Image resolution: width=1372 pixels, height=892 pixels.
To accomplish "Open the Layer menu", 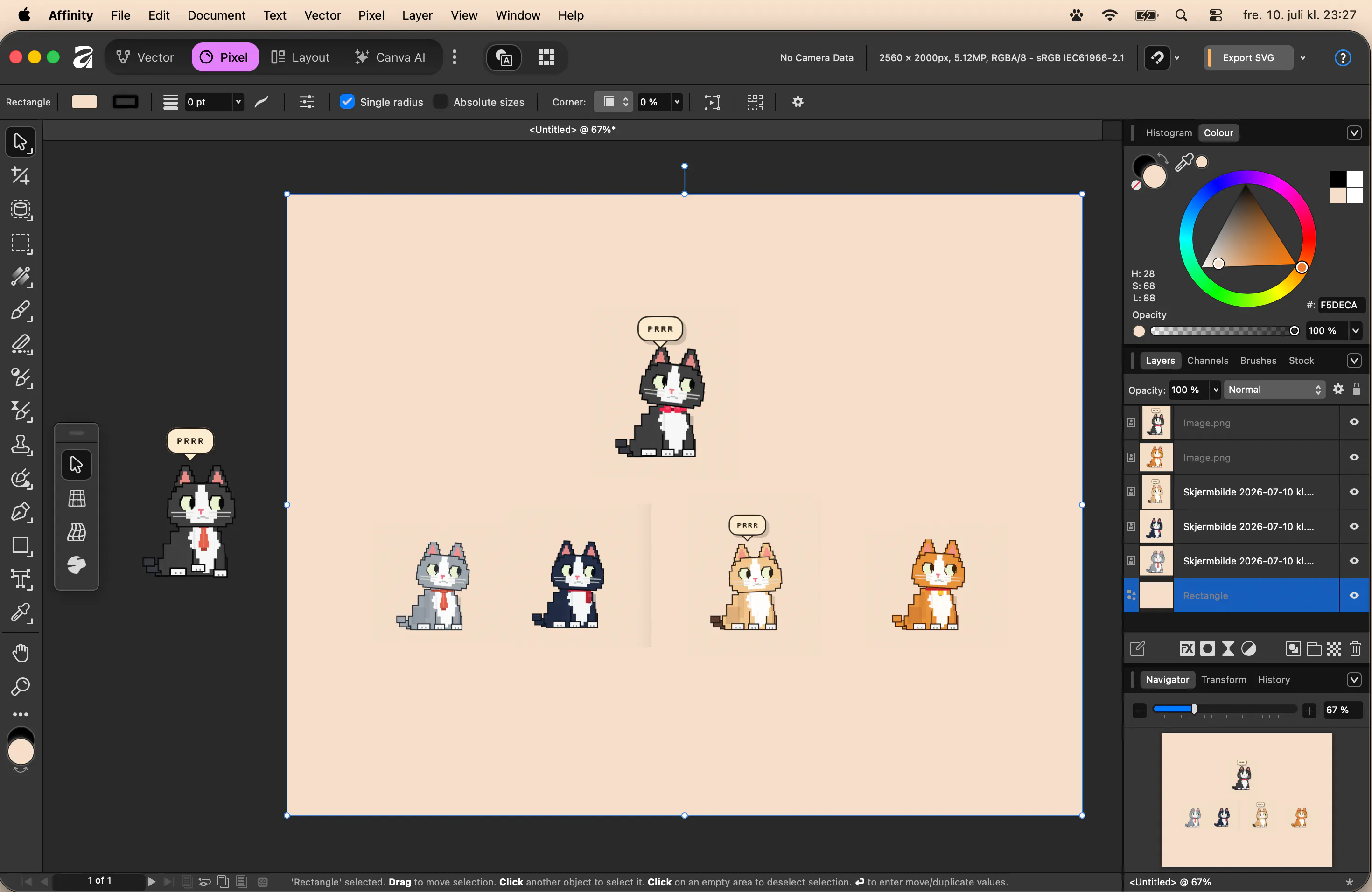I will point(417,15).
